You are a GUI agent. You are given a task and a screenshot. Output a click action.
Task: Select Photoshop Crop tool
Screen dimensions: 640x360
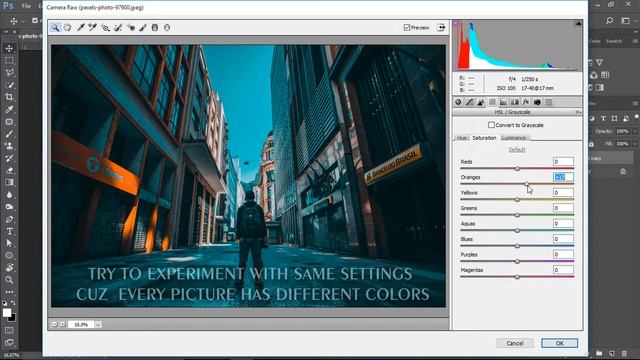pyautogui.click(x=9, y=97)
